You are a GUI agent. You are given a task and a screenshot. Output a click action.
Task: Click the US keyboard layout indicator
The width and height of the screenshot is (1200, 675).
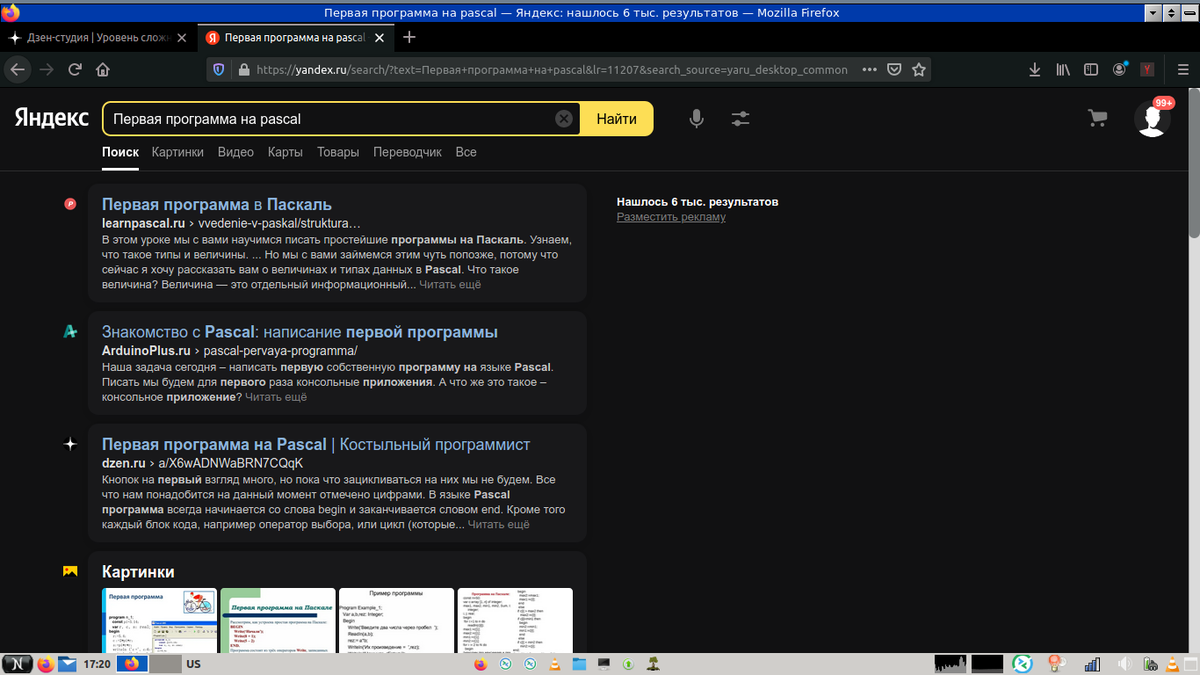[x=193, y=664]
